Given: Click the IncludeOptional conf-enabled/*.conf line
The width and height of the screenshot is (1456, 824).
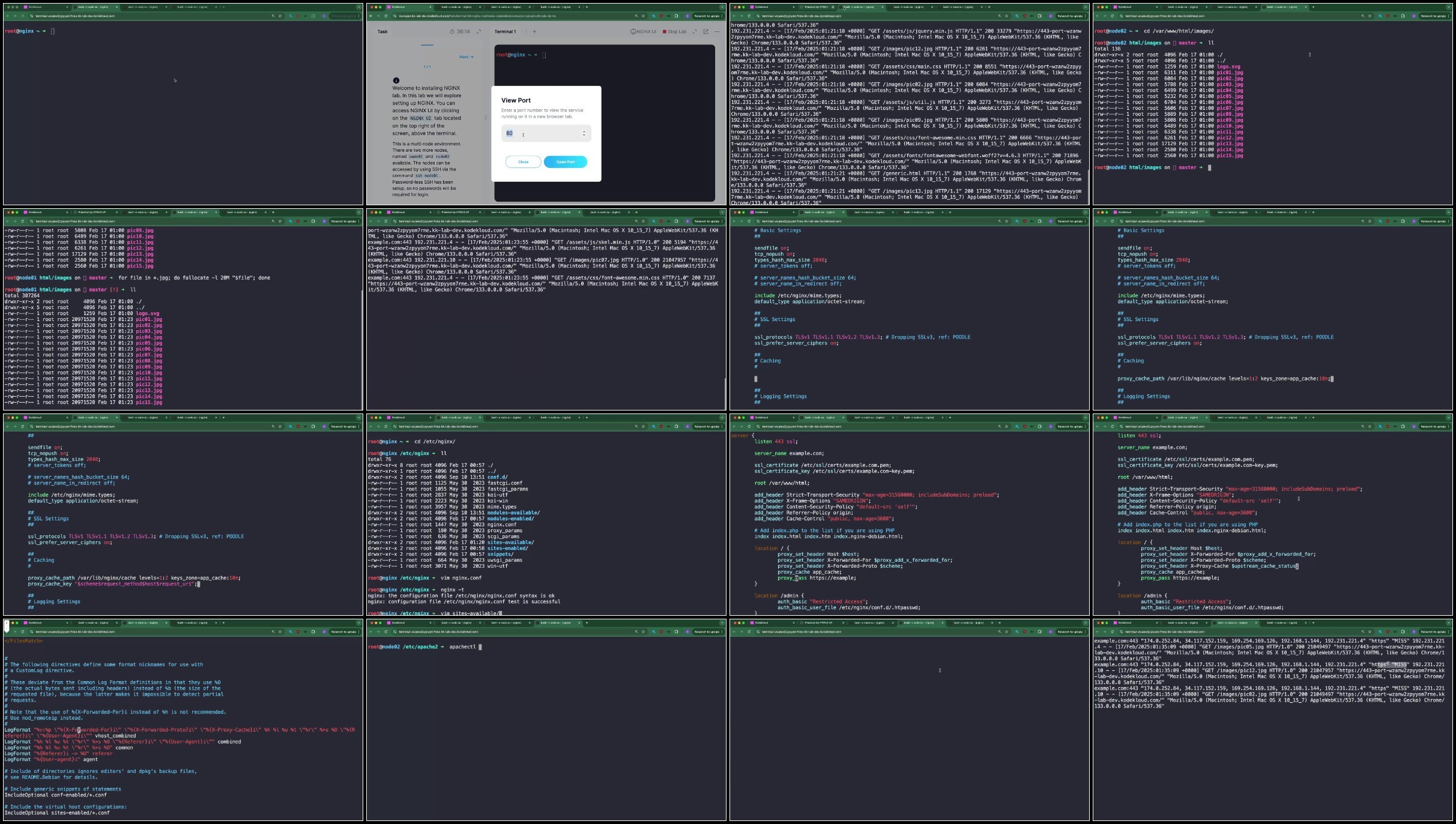Looking at the screenshot, I should click(56, 795).
